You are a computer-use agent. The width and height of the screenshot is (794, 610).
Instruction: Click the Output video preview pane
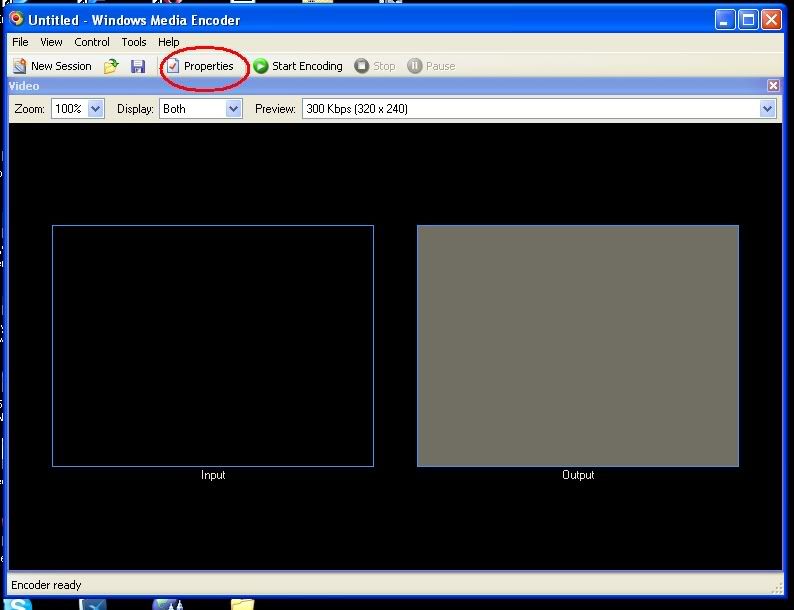tap(578, 346)
